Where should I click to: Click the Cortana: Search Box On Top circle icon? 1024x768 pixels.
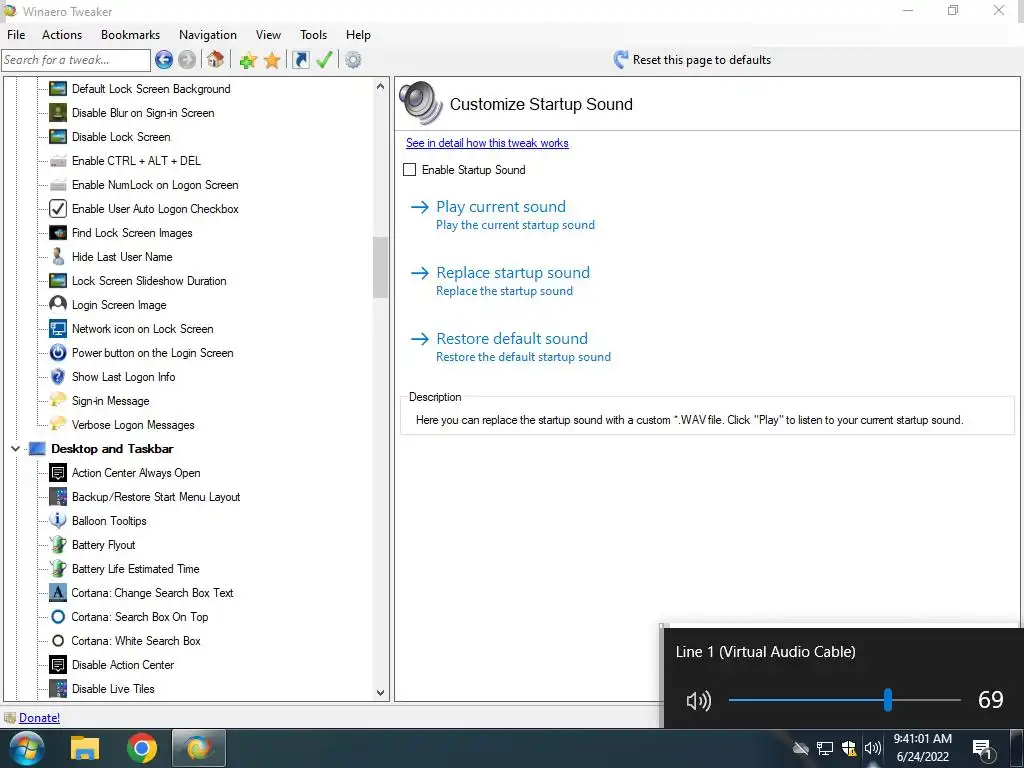(58, 617)
